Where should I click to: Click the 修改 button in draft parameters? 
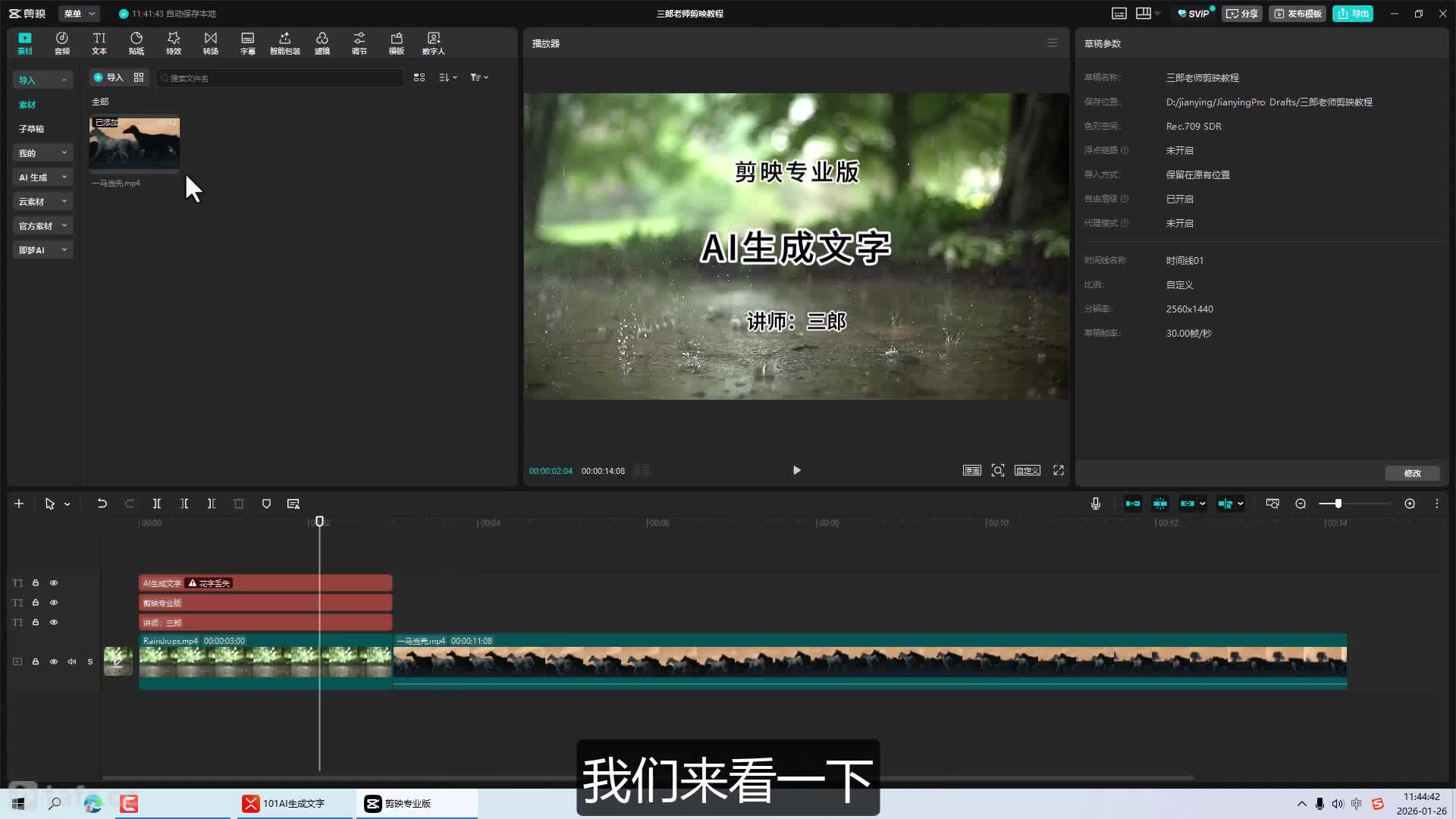[x=1412, y=473]
